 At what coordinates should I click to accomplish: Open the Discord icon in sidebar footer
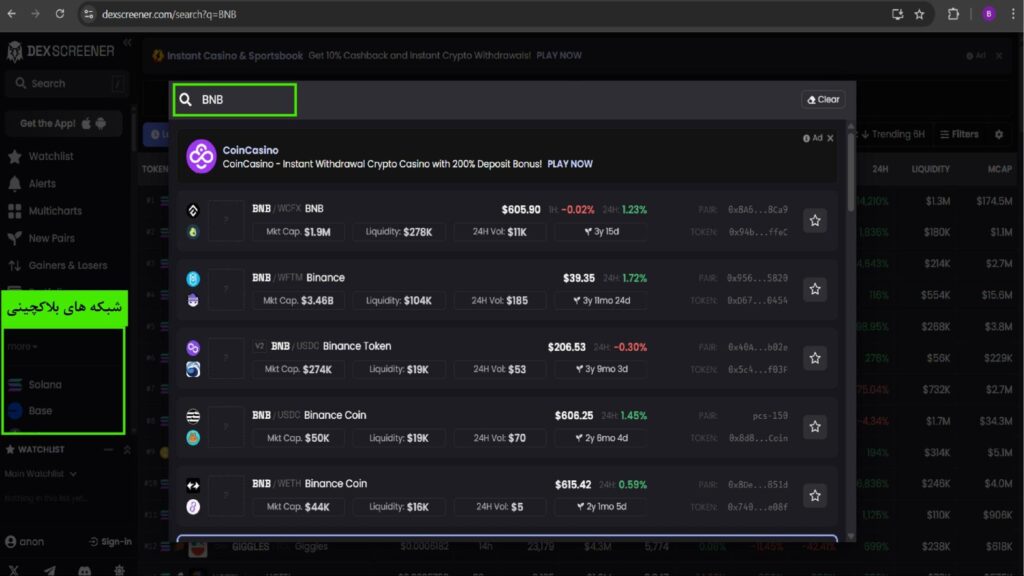point(84,570)
